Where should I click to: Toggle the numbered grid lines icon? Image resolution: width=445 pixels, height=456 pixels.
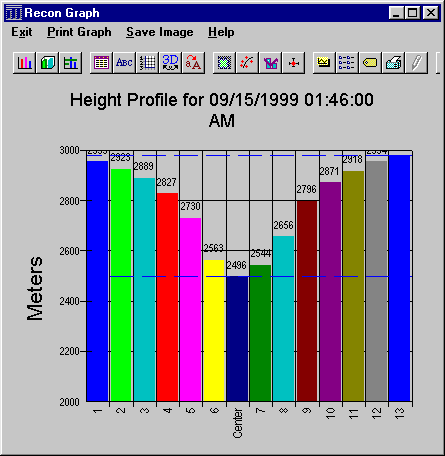point(147,63)
